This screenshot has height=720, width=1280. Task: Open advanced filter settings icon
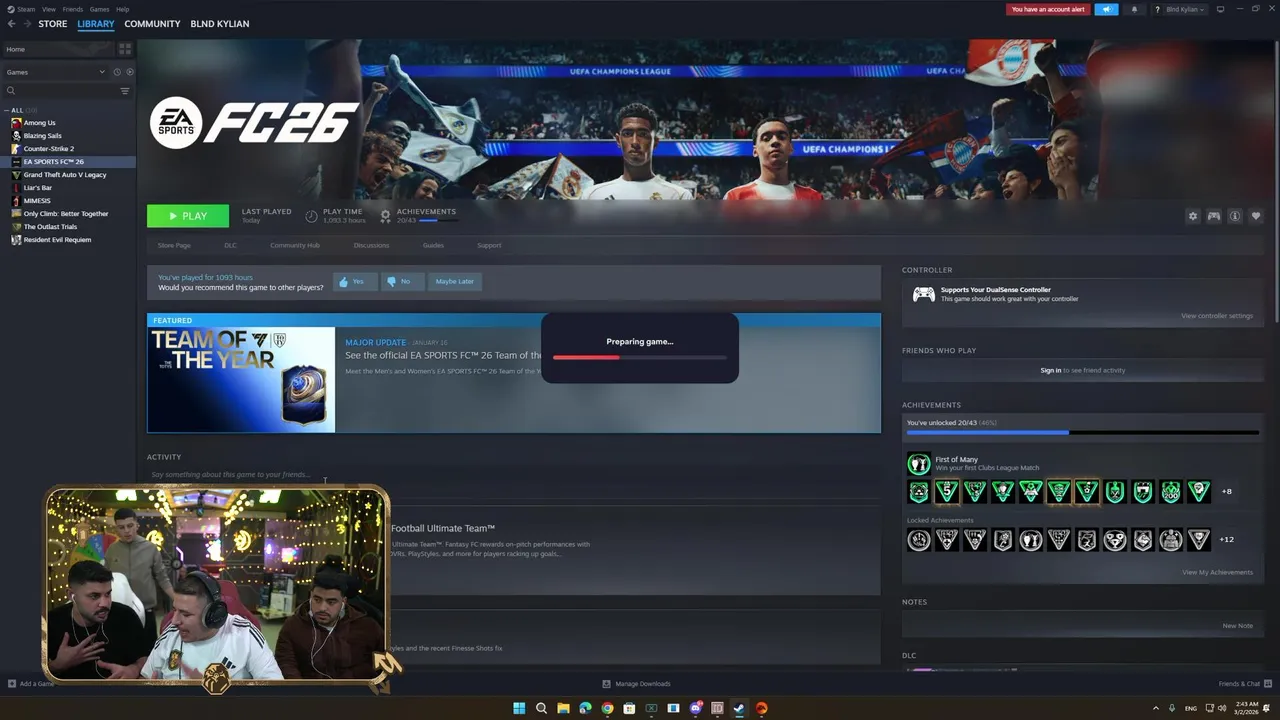pyautogui.click(x=125, y=91)
